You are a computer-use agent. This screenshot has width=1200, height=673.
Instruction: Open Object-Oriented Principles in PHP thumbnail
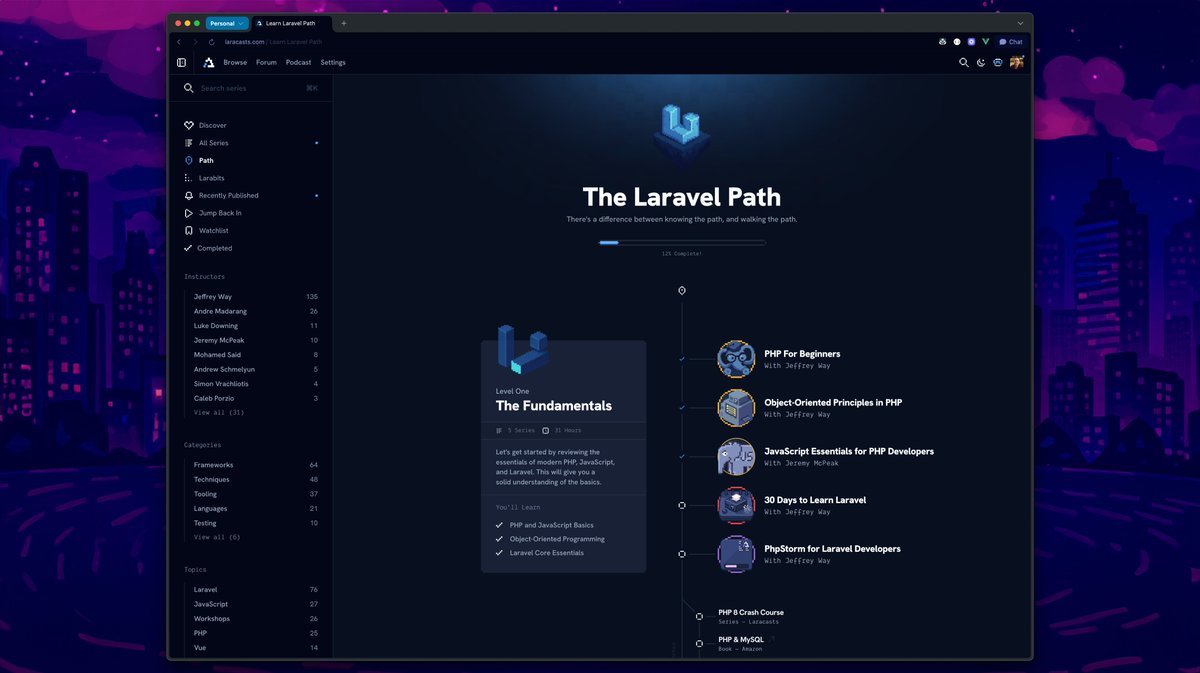click(x=736, y=408)
